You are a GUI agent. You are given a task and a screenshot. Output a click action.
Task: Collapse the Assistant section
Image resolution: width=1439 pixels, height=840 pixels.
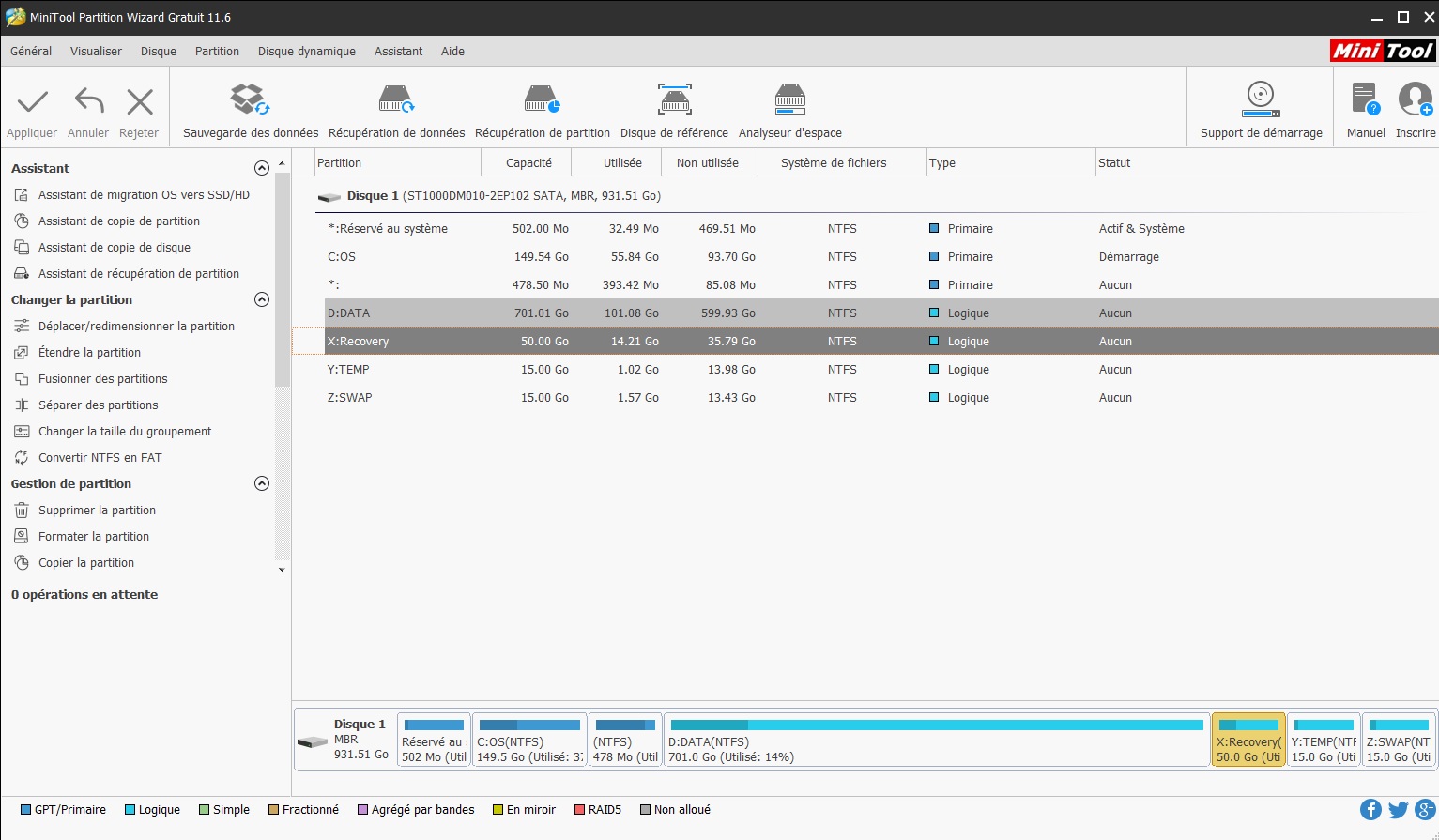coord(262,168)
